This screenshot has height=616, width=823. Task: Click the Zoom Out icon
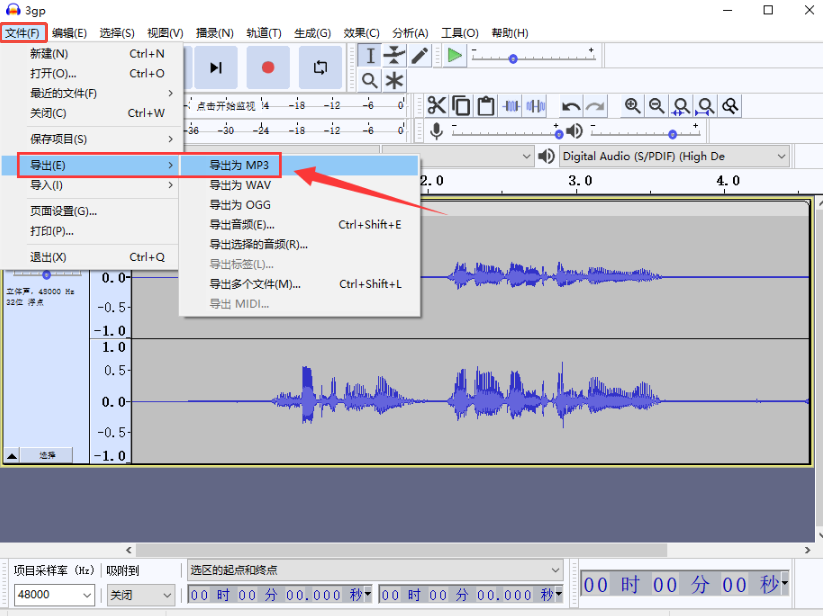pos(657,106)
